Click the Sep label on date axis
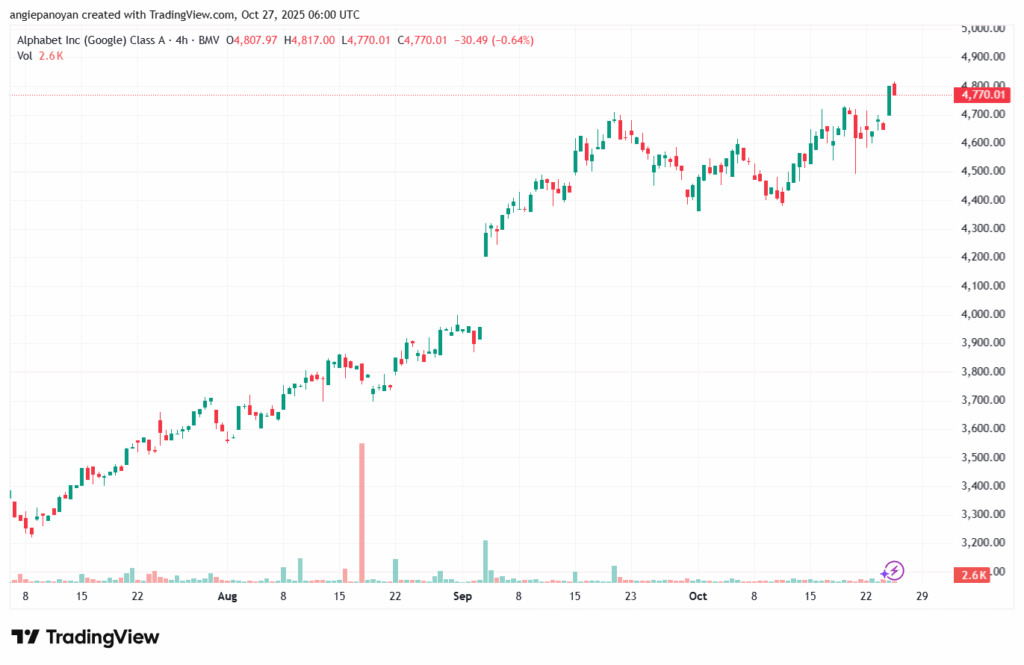The image size is (1024, 665). pyautogui.click(x=462, y=597)
